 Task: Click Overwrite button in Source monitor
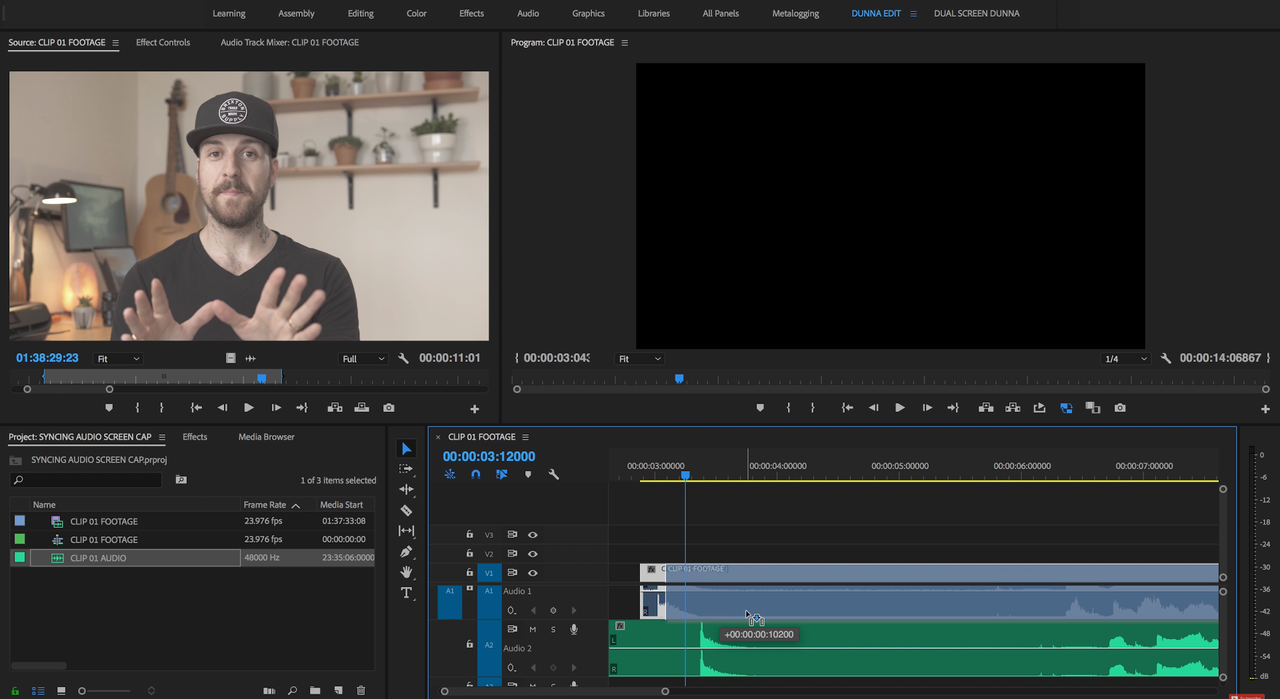pyautogui.click(x=361, y=408)
